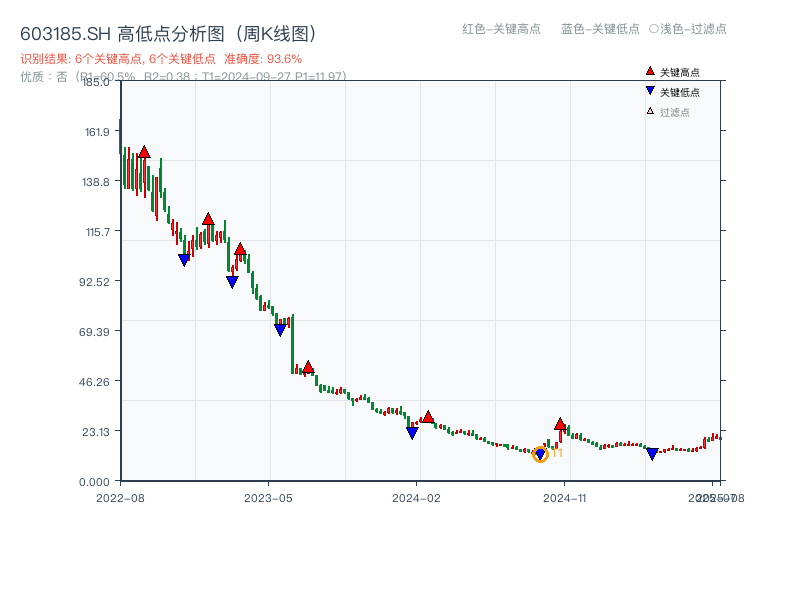The image size is (800, 600).
Task: Select the red triangle marker above the T1 label
Action: coord(560,424)
